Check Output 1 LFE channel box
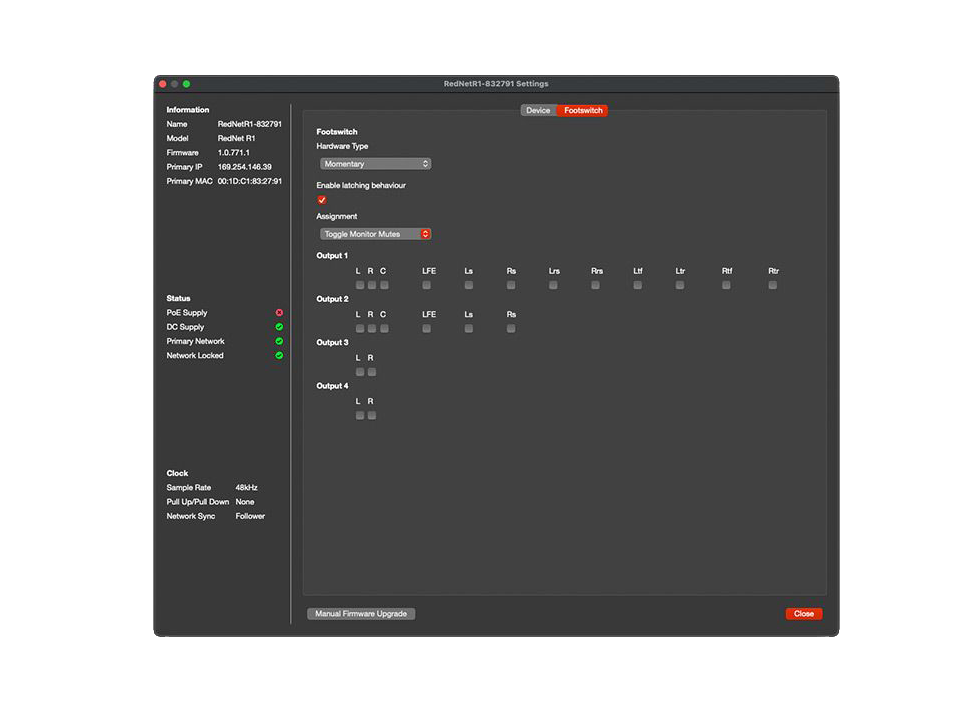 pos(426,285)
